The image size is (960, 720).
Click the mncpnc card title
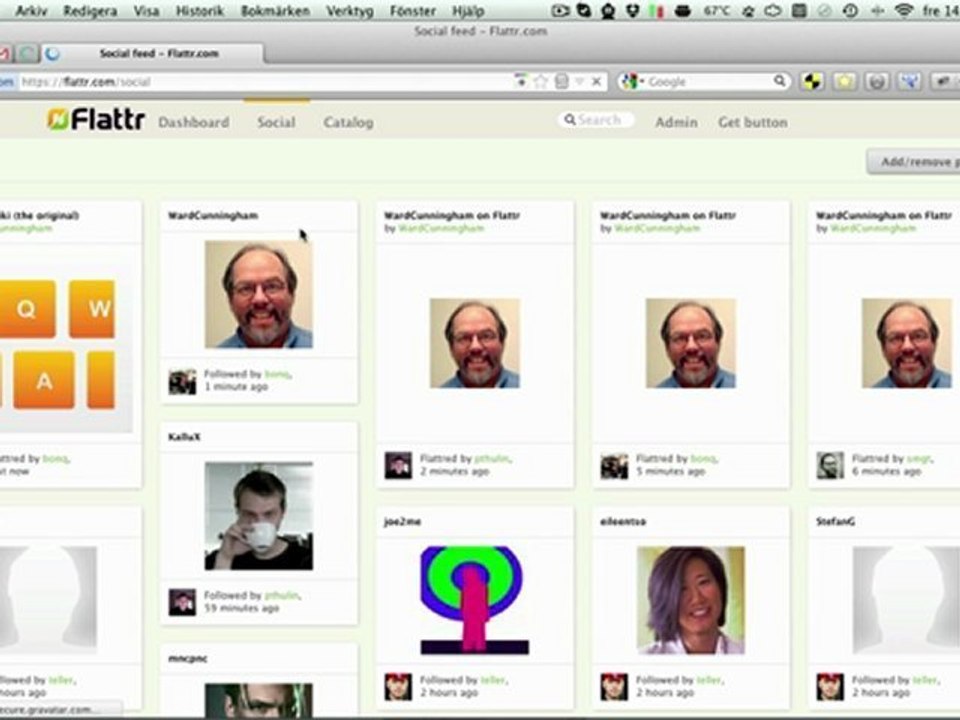(x=188, y=658)
